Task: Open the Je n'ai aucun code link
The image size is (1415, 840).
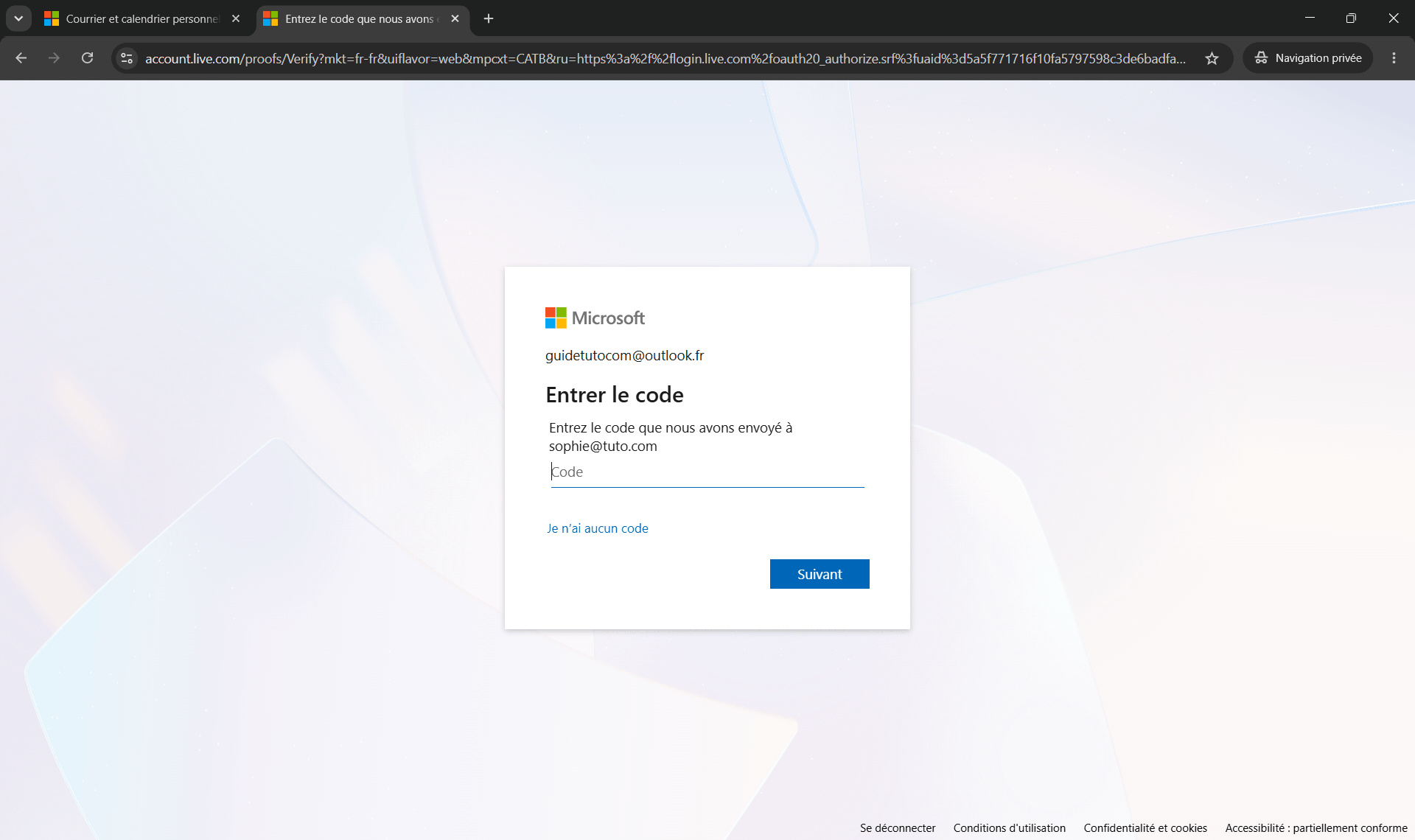Action: 598,528
